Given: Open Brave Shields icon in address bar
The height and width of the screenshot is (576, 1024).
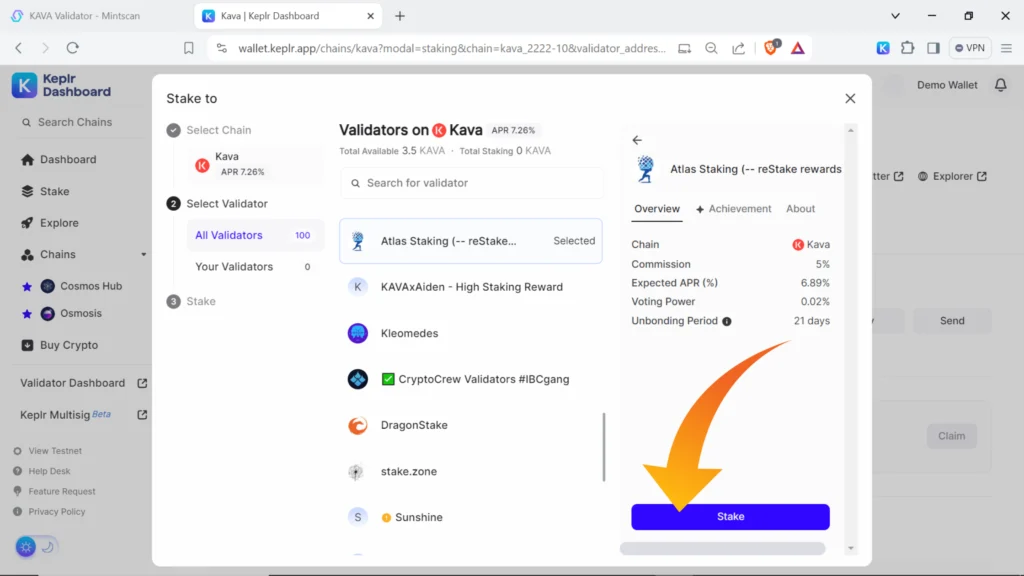Looking at the screenshot, I should coord(771,47).
